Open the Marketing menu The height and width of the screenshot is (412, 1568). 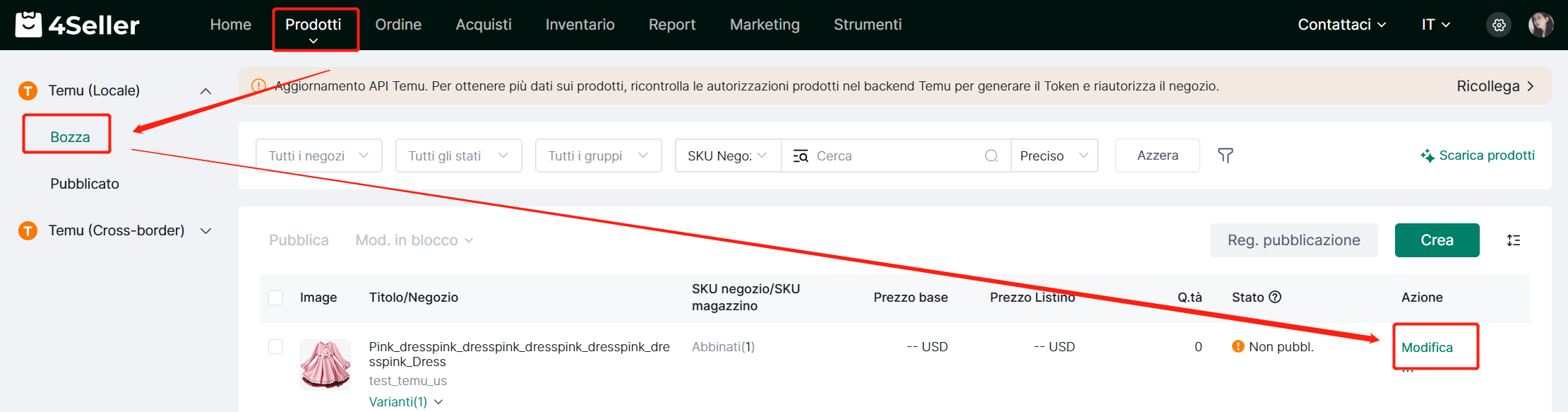(765, 25)
